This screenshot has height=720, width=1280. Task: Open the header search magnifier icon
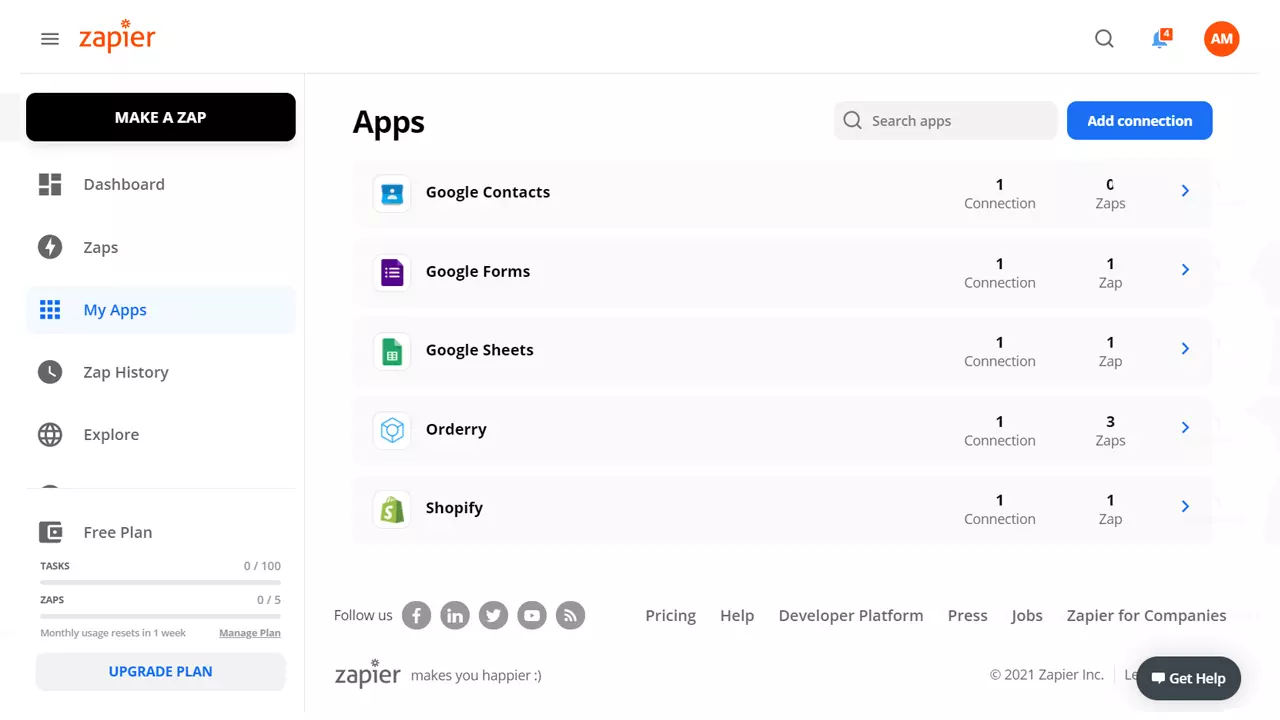click(1104, 39)
